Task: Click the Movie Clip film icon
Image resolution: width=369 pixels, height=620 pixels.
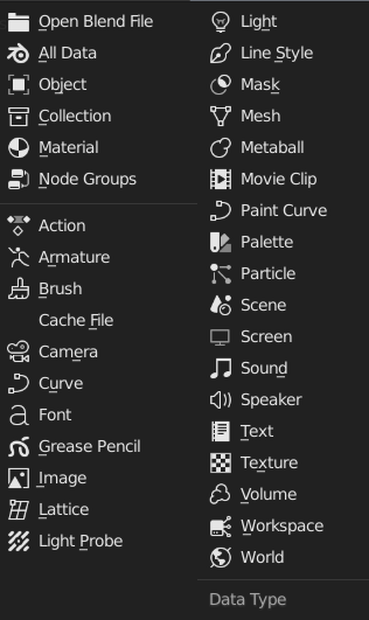Action: (x=220, y=179)
